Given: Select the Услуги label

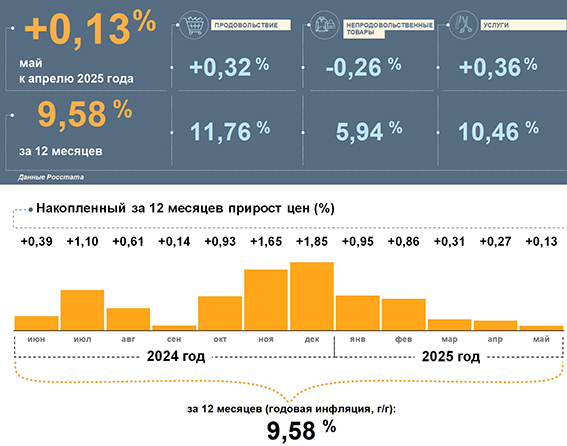Looking at the screenshot, I should coord(523,25).
